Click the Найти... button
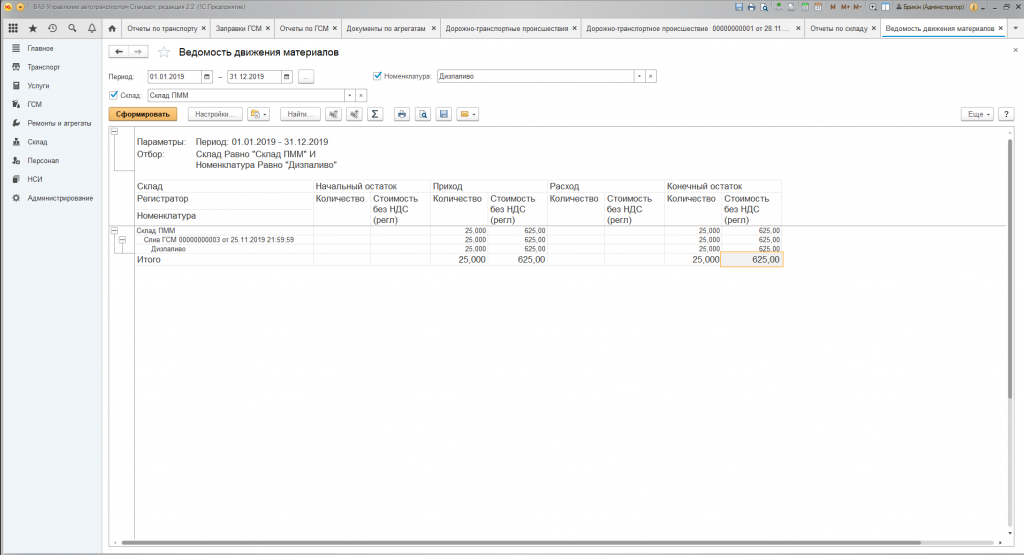The image size is (1024, 555). pyautogui.click(x=300, y=114)
